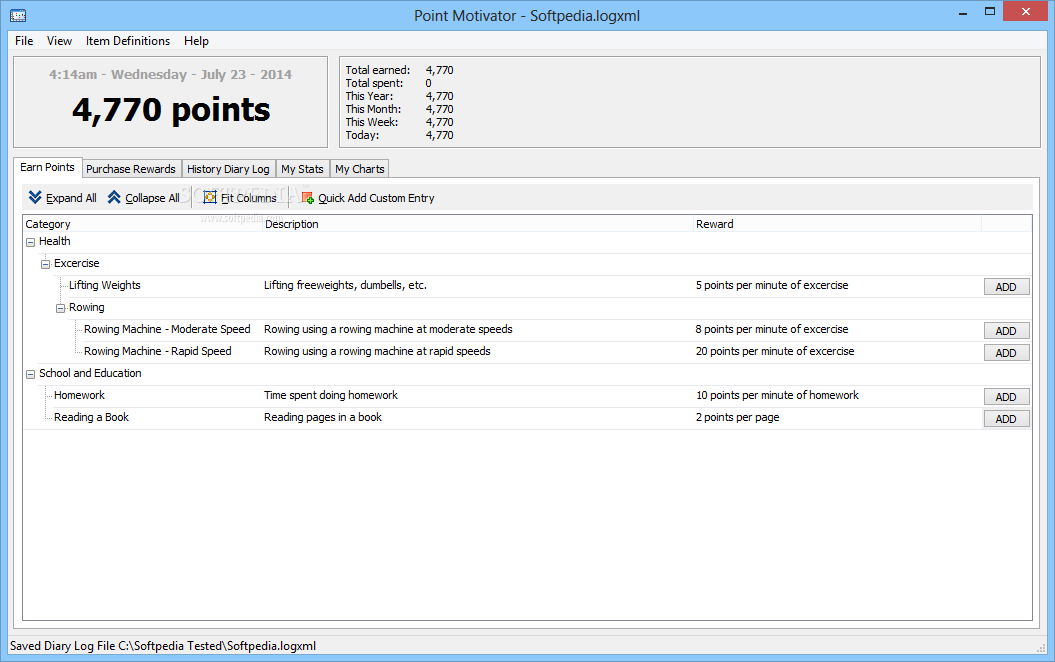
Task: Open the Help menu
Action: click(x=196, y=41)
